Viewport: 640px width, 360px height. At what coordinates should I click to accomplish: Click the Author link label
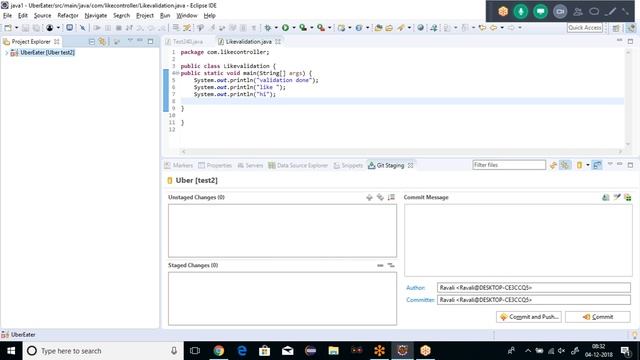415,288
